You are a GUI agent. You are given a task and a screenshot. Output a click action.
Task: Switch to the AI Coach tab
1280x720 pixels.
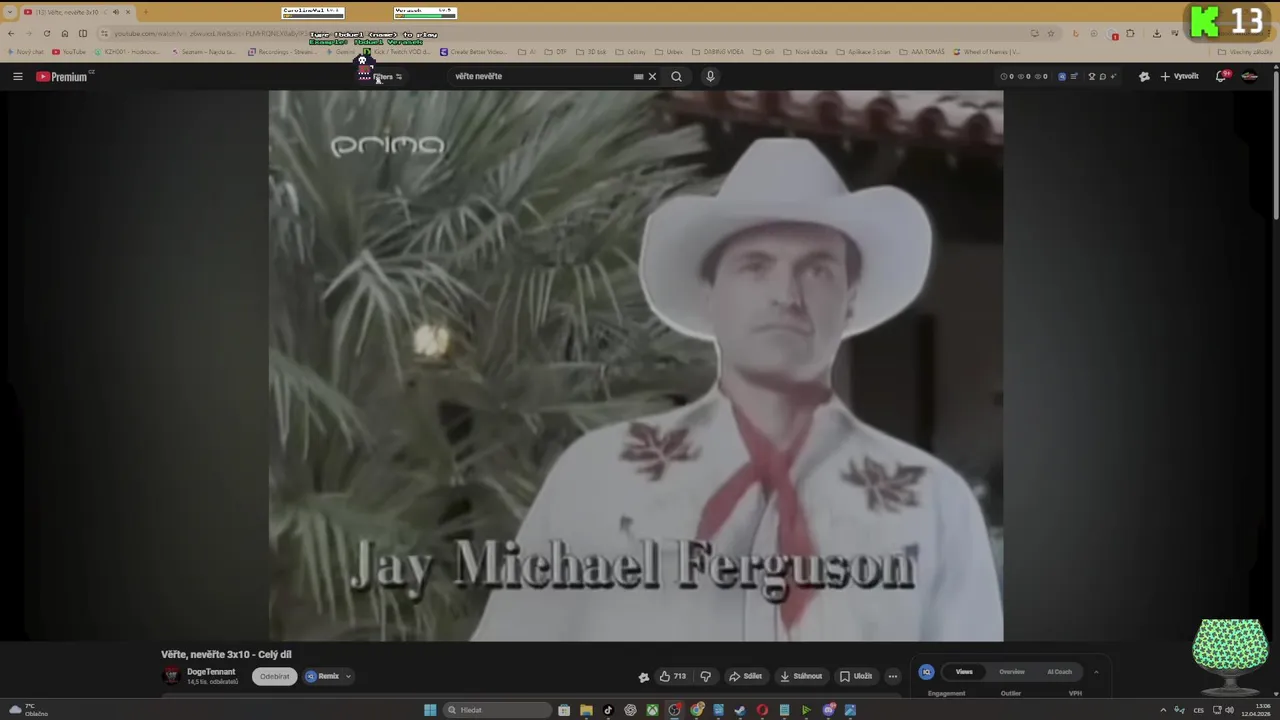click(x=1059, y=672)
